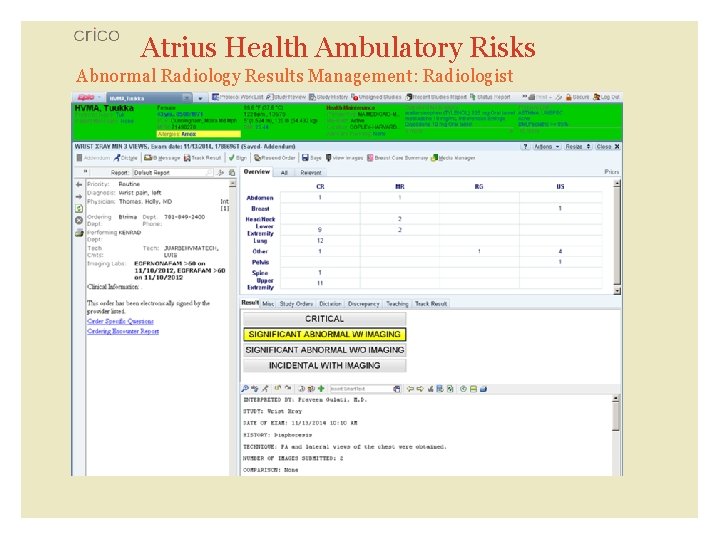Click the yellow right arrow in editor toolbar
Screen dimensions: 720x540
(x=420, y=389)
